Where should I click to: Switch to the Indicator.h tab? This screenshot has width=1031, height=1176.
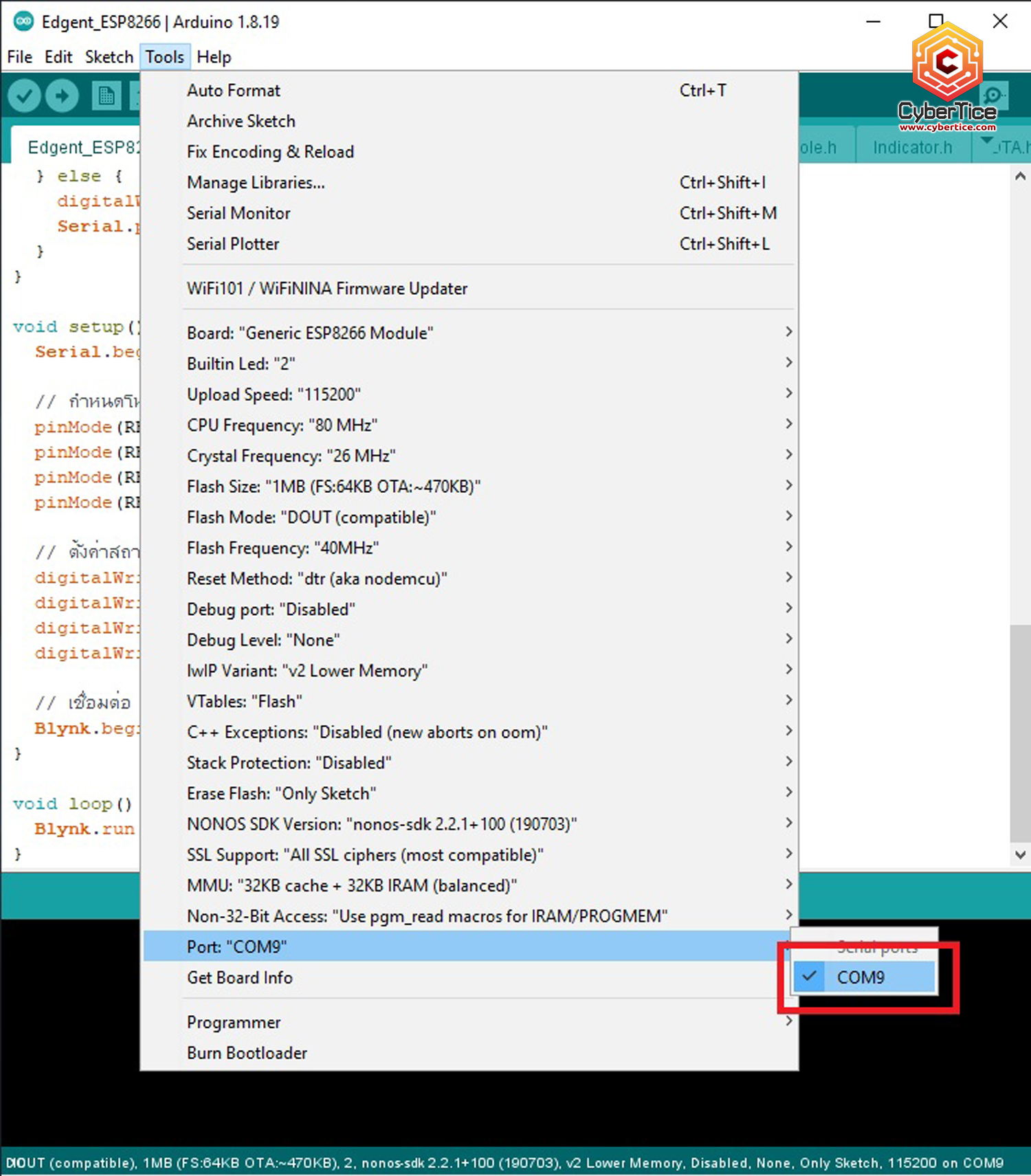(912, 148)
